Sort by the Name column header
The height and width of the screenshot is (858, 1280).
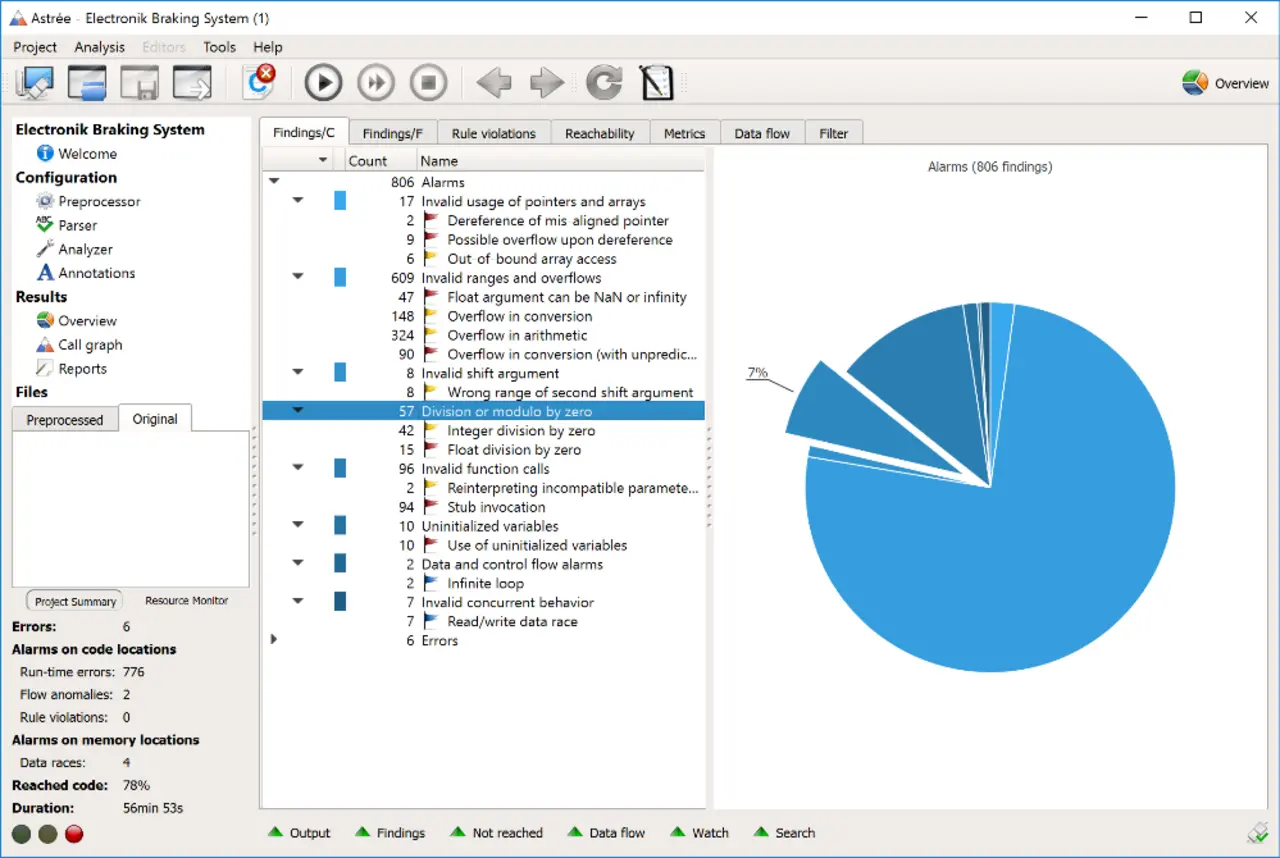(560, 160)
